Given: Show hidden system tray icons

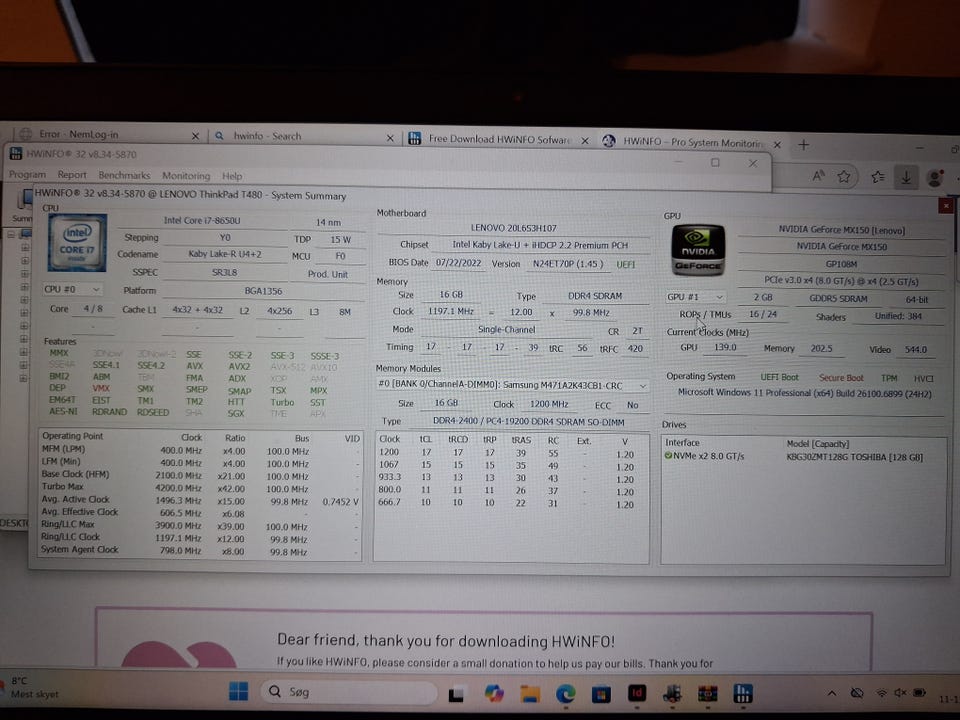Looking at the screenshot, I should (832, 694).
